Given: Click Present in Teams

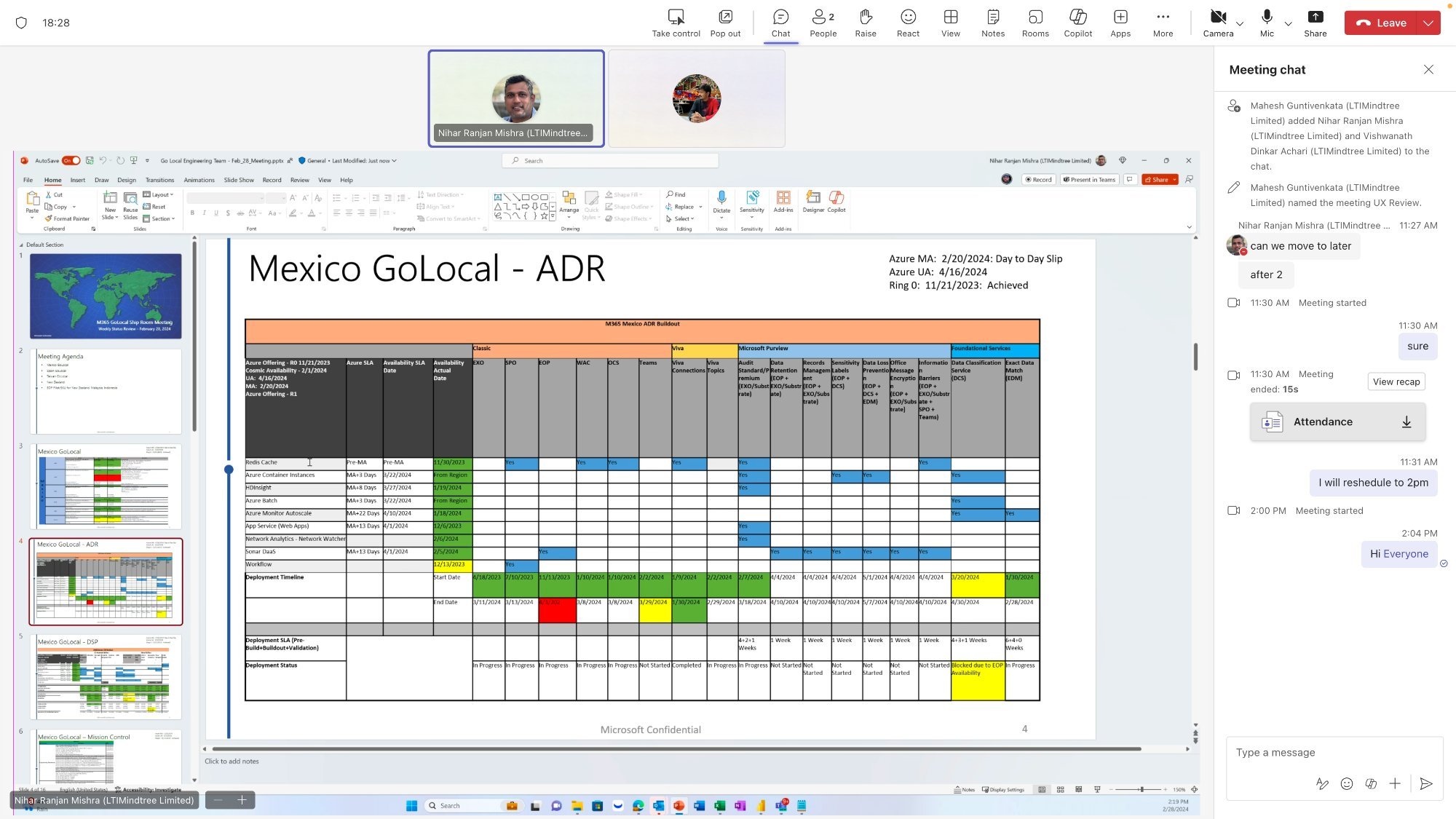Looking at the screenshot, I should 1090,179.
